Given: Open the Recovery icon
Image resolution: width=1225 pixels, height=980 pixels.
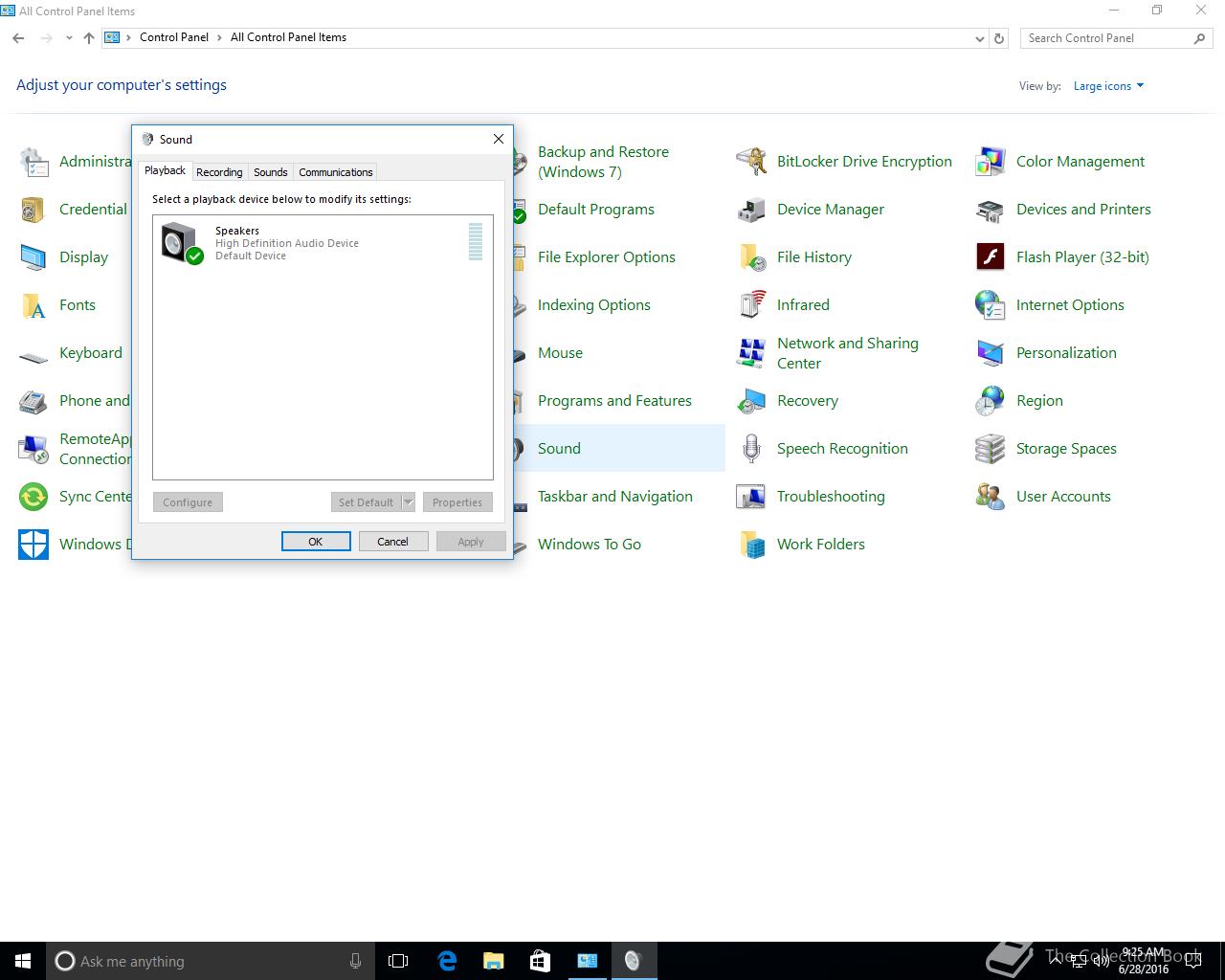Looking at the screenshot, I should pyautogui.click(x=751, y=401).
